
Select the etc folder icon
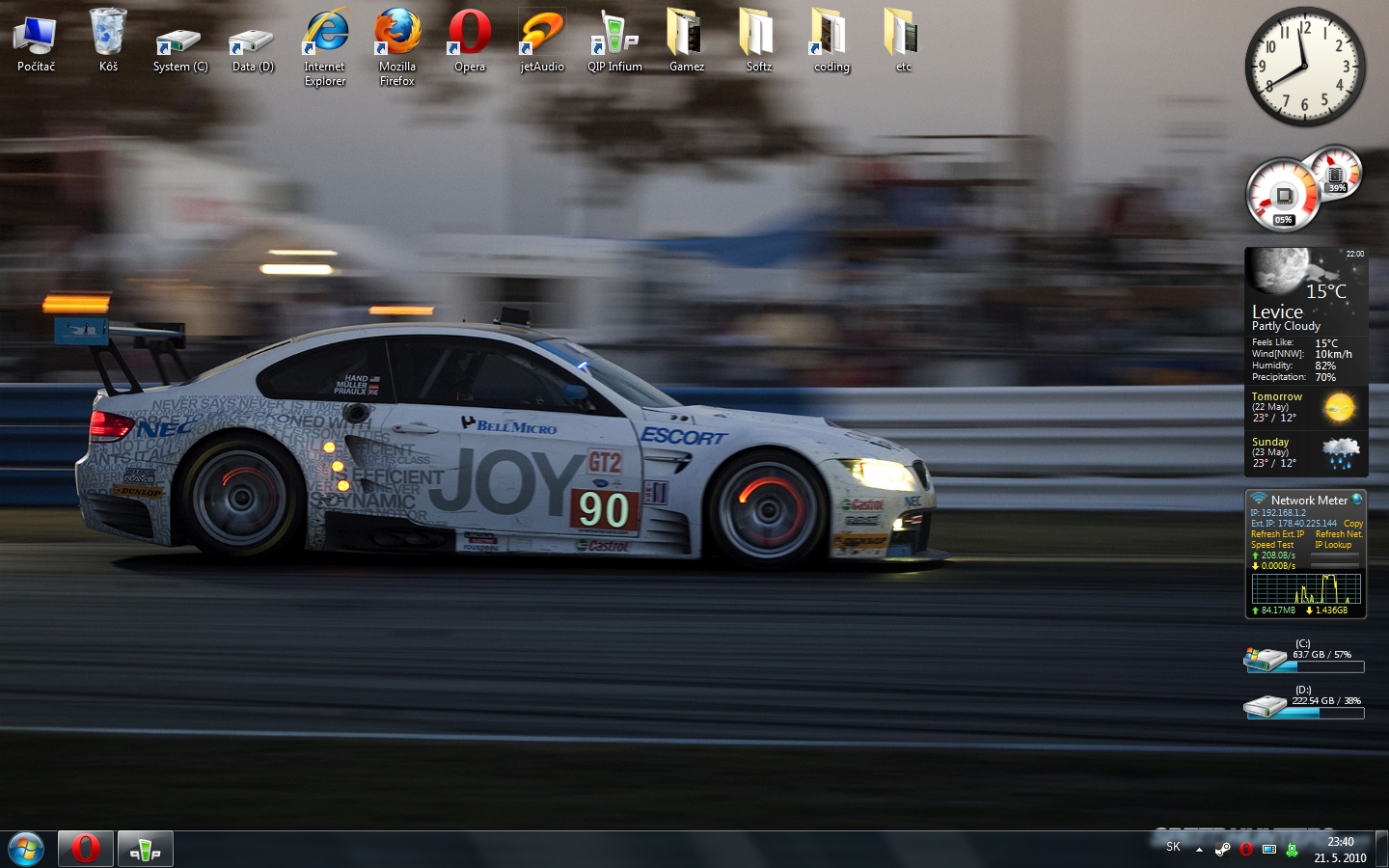[904, 41]
